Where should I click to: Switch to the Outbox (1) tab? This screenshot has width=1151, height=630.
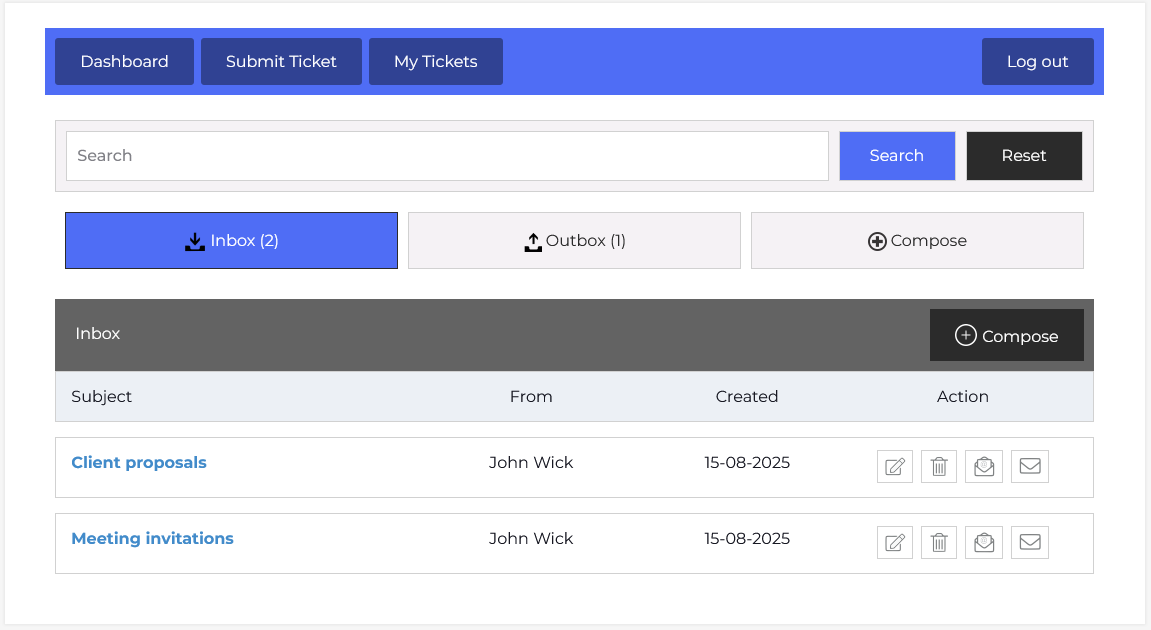click(x=574, y=241)
